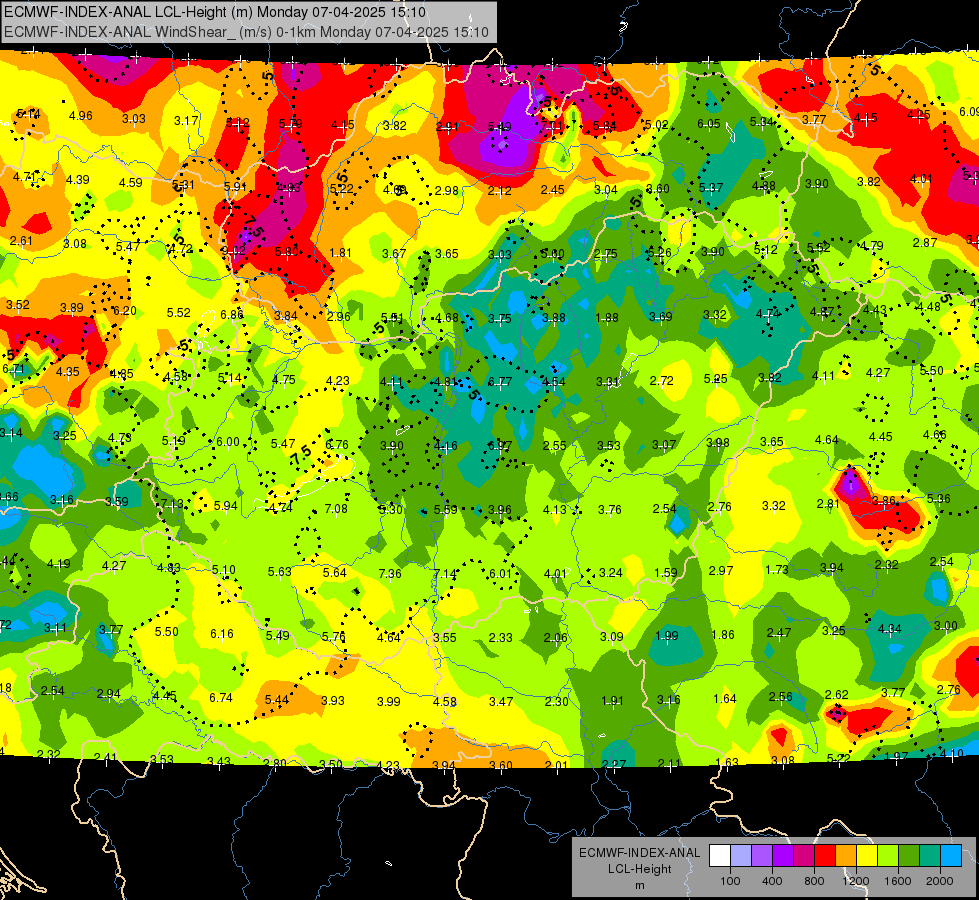This screenshot has width=979, height=900.
Task: Click the yellow legend swatch
Action: 867,856
